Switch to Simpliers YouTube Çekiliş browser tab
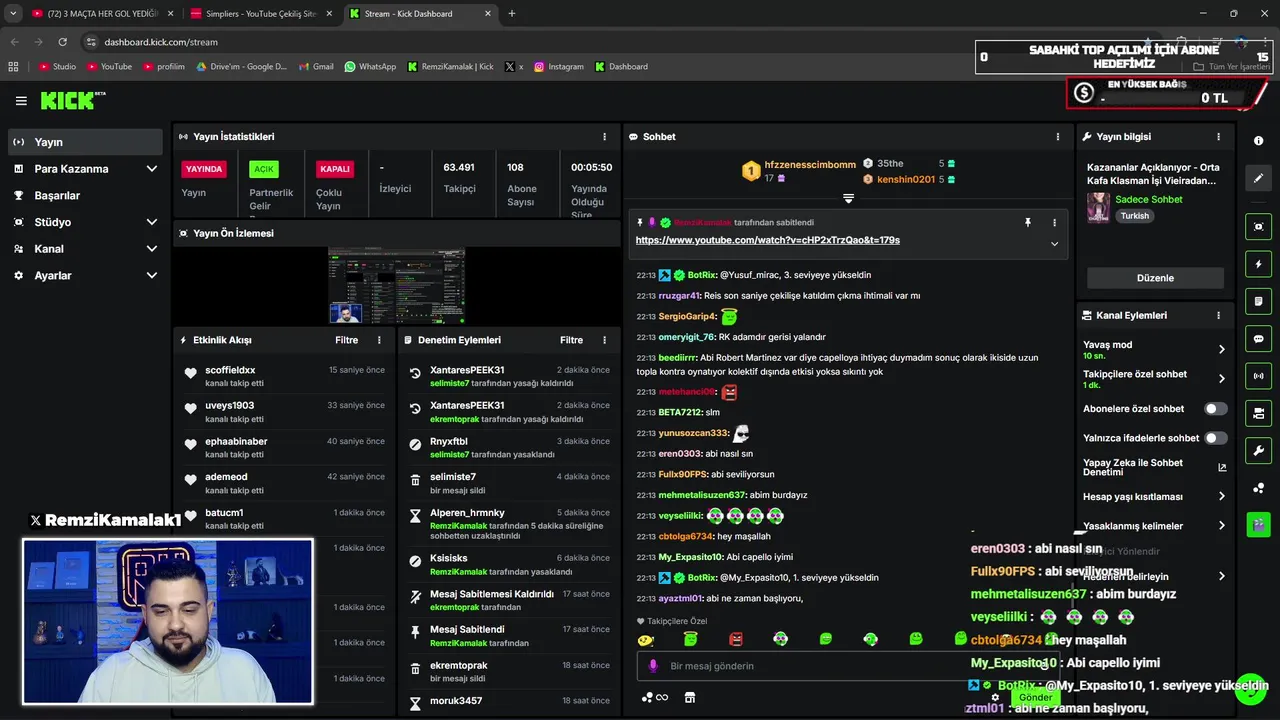 [259, 14]
